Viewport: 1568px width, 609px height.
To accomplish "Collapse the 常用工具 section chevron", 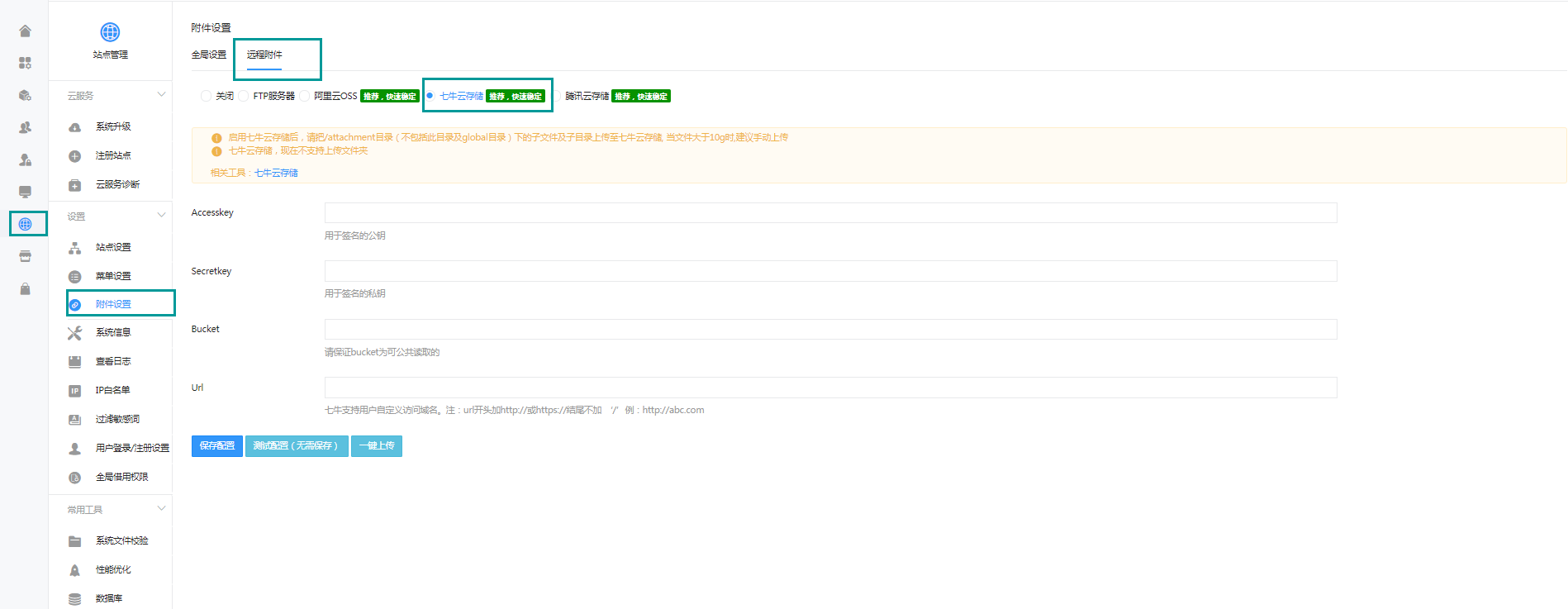I will tap(161, 509).
